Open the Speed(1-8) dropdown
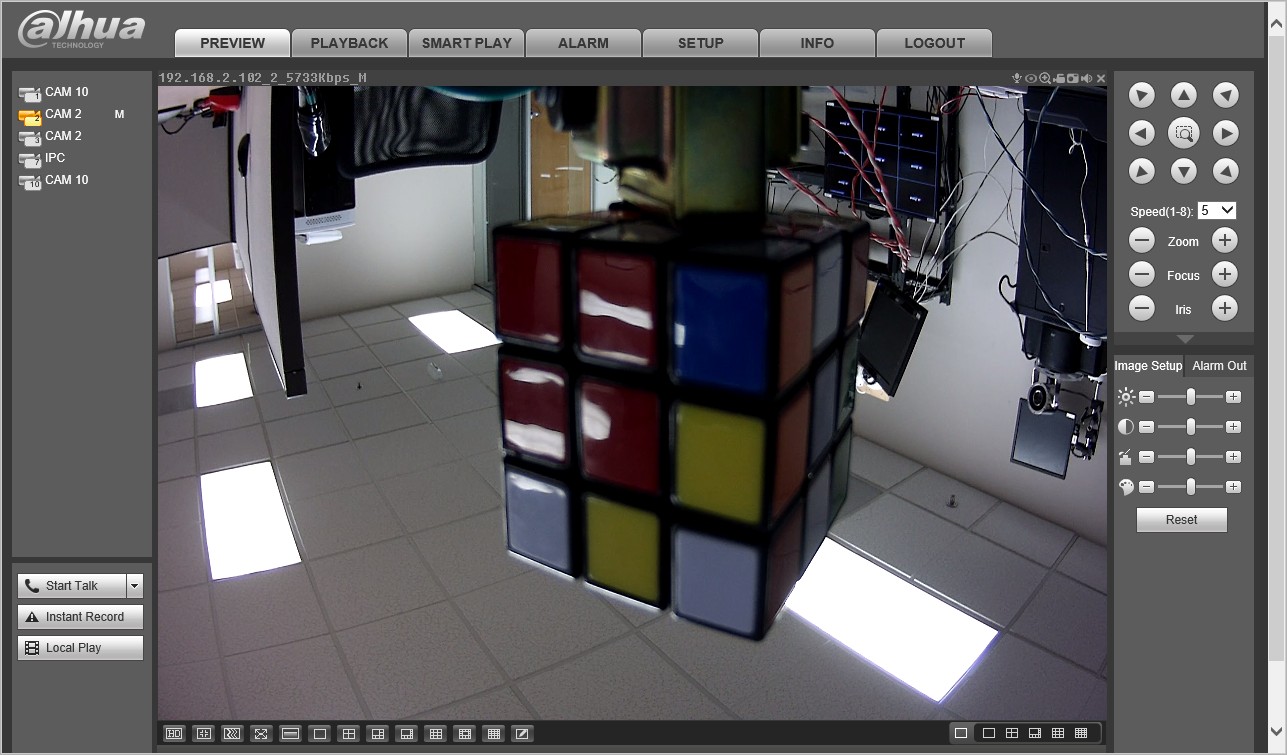This screenshot has width=1287, height=755. coord(1217,211)
